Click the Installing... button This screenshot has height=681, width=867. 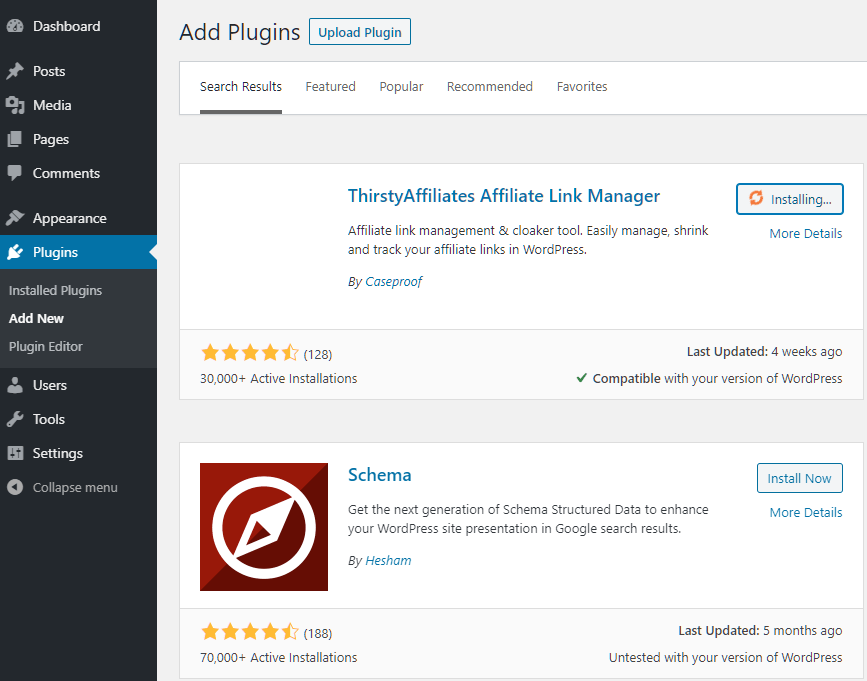pyautogui.click(x=790, y=199)
